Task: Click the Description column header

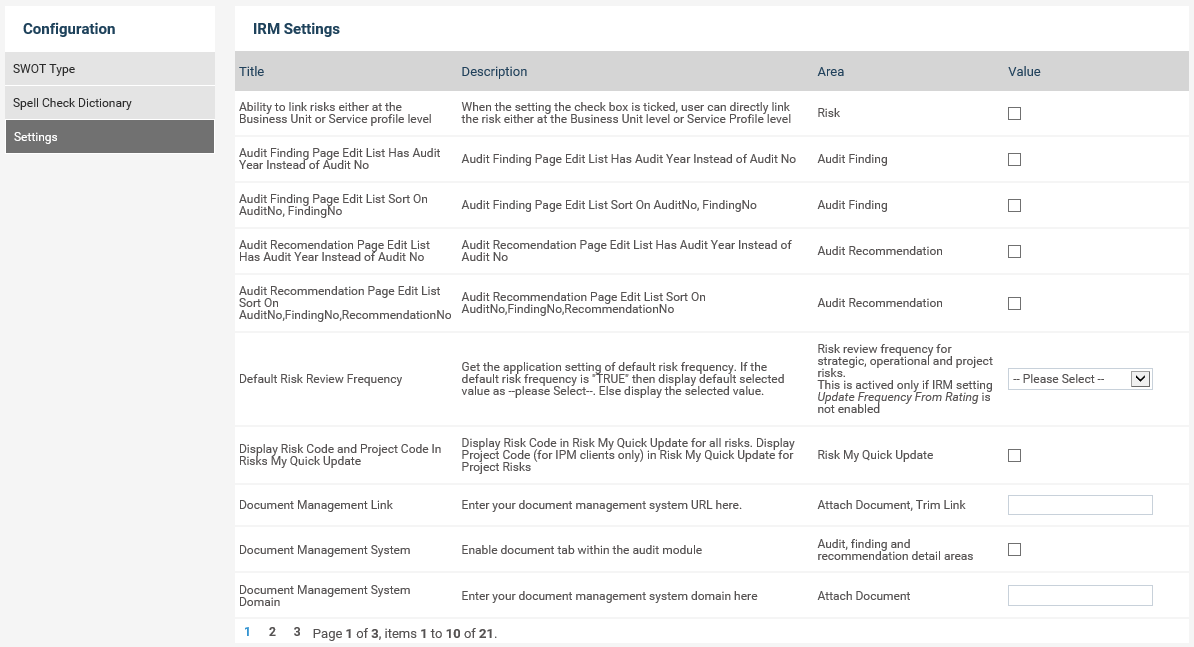Action: (494, 72)
